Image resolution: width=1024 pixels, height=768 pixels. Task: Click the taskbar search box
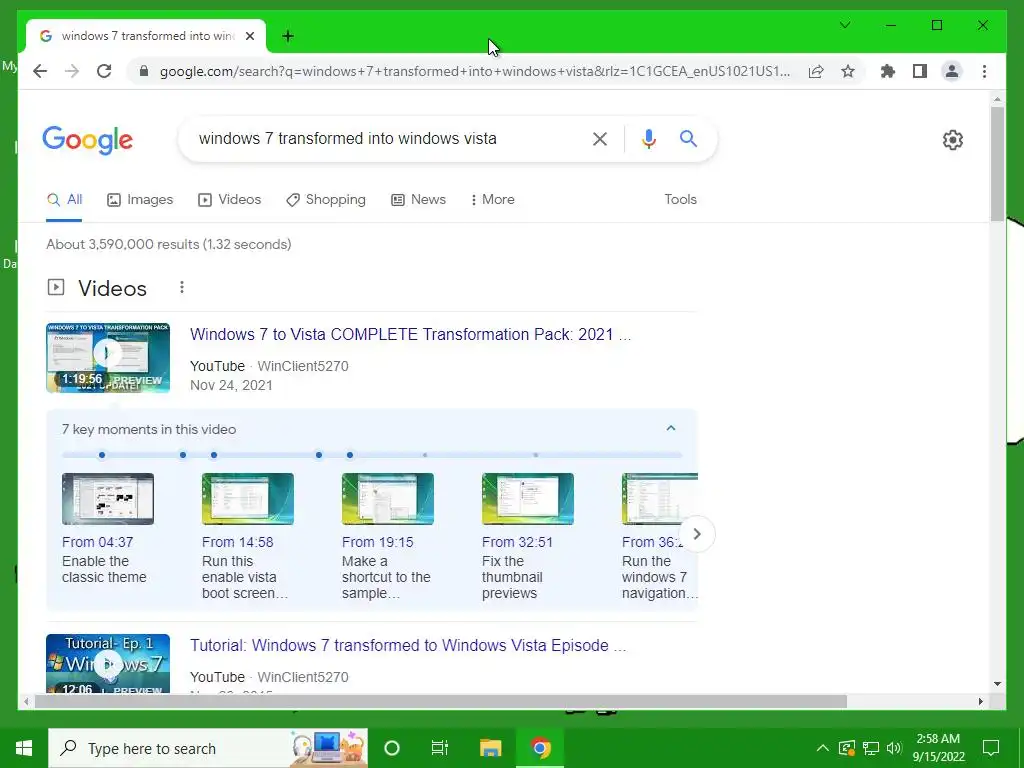coord(208,748)
